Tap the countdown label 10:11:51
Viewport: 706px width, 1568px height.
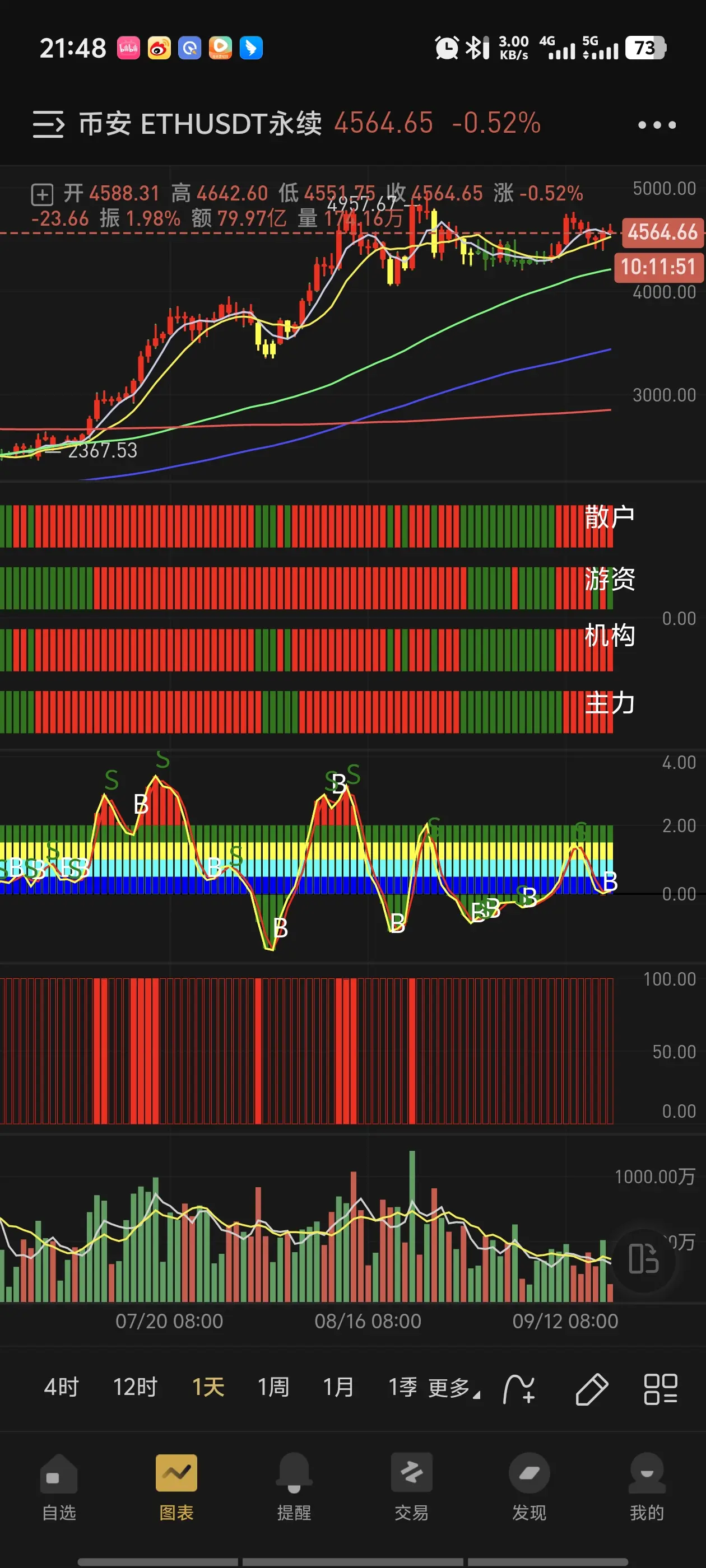(658, 267)
